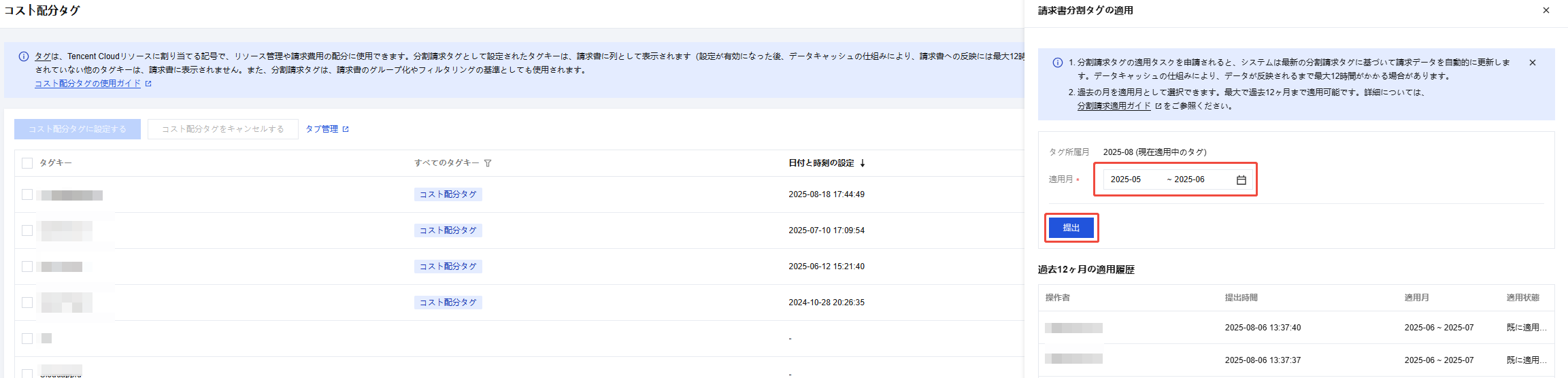
Task: Click コスト配分タグ badge in 2024-10-28 row
Action: pos(448,303)
